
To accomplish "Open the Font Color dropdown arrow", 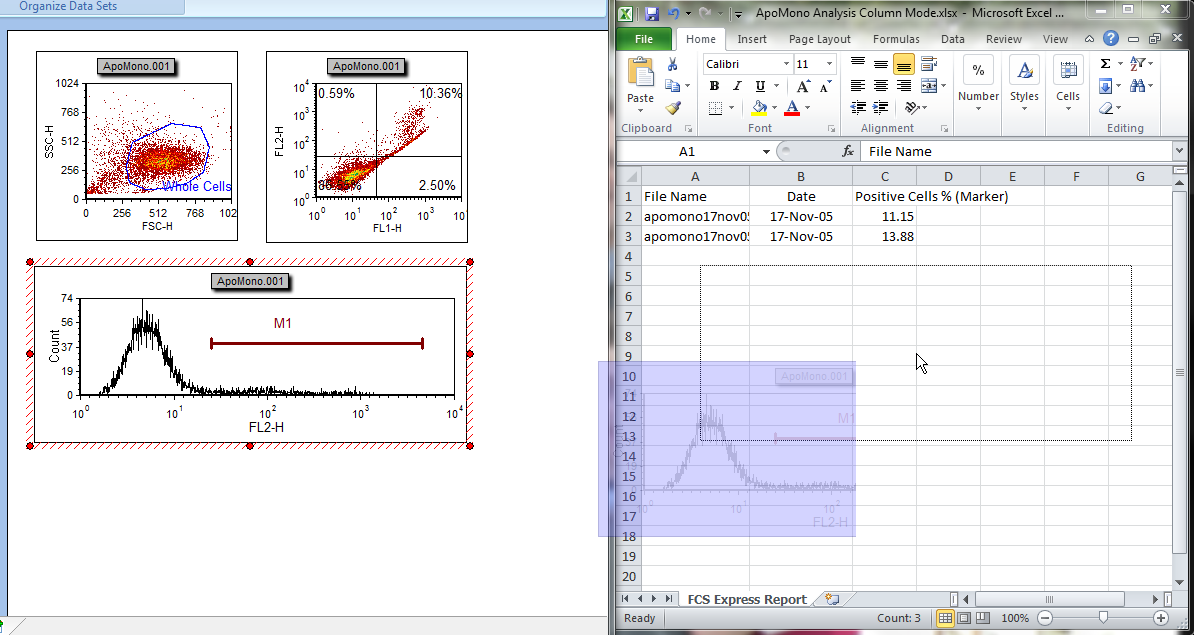I will point(807,108).
